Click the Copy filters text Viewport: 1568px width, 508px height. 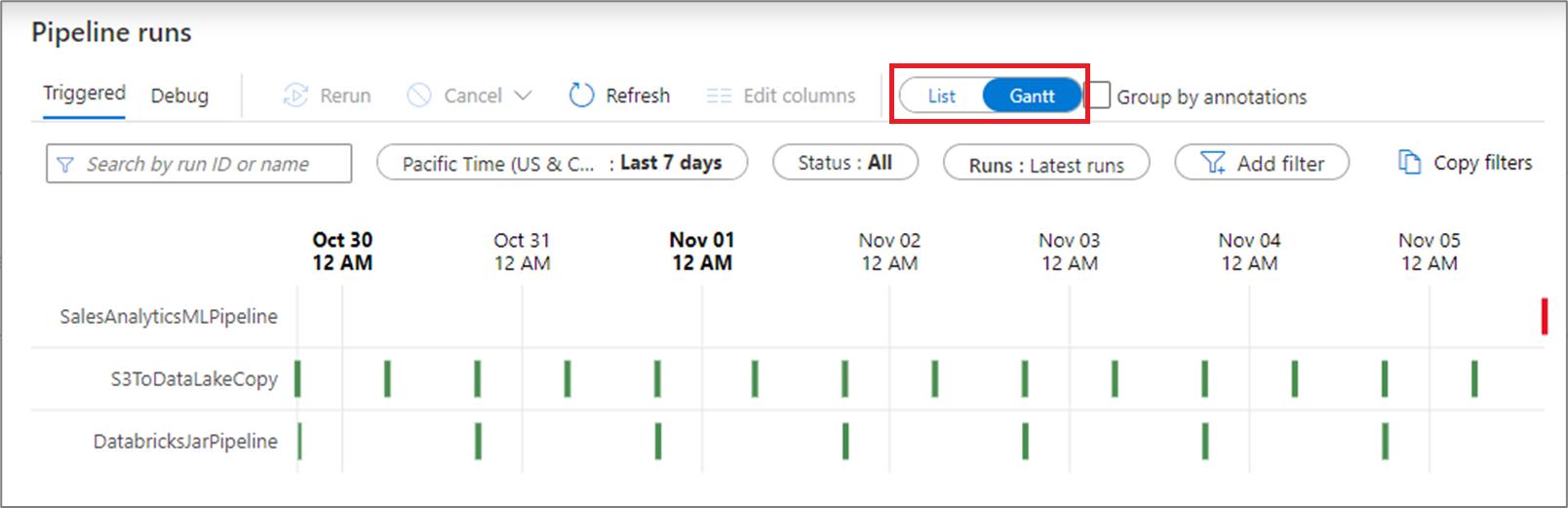coord(1482,163)
